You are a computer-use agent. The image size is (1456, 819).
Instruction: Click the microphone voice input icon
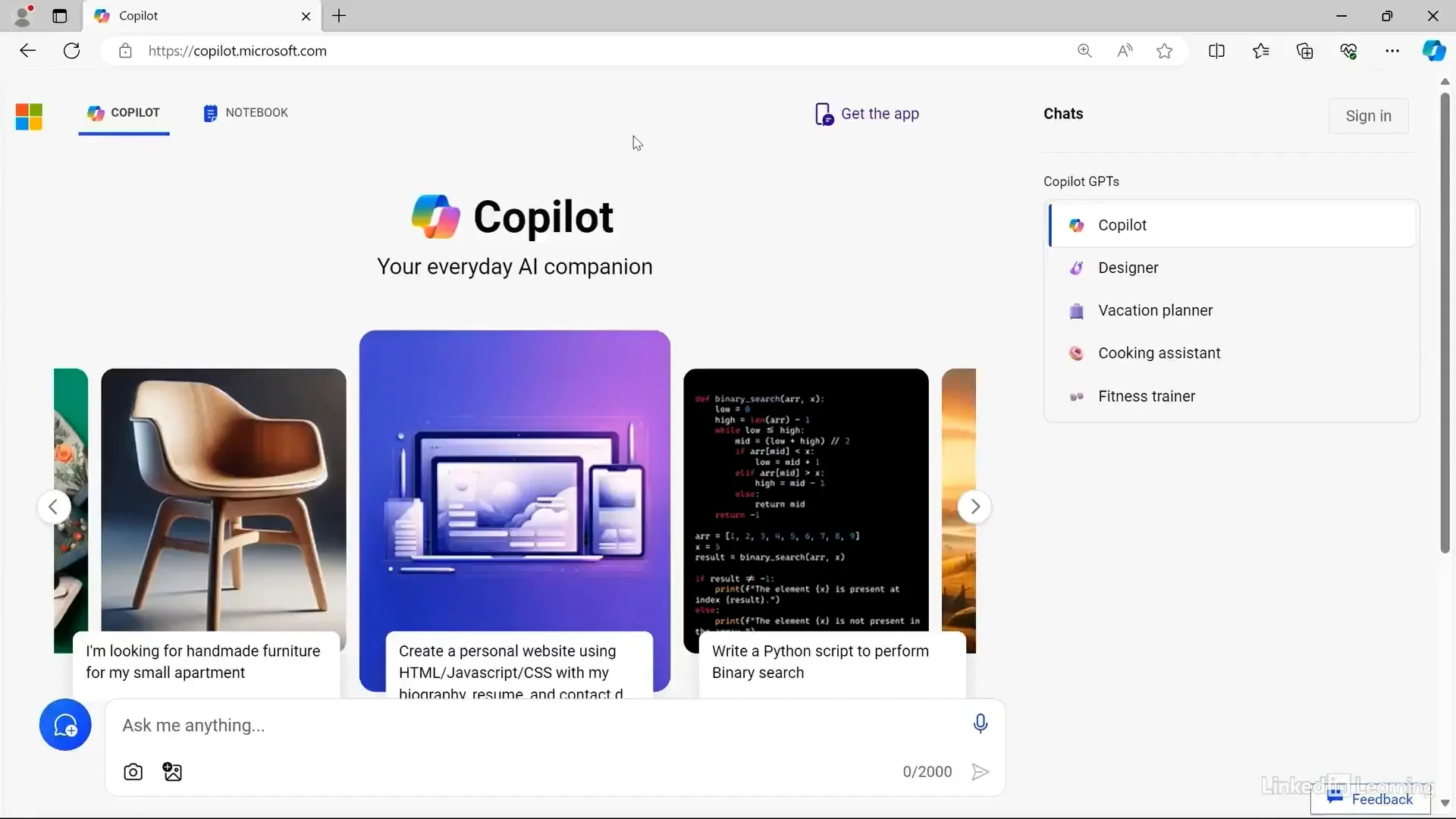(x=980, y=724)
